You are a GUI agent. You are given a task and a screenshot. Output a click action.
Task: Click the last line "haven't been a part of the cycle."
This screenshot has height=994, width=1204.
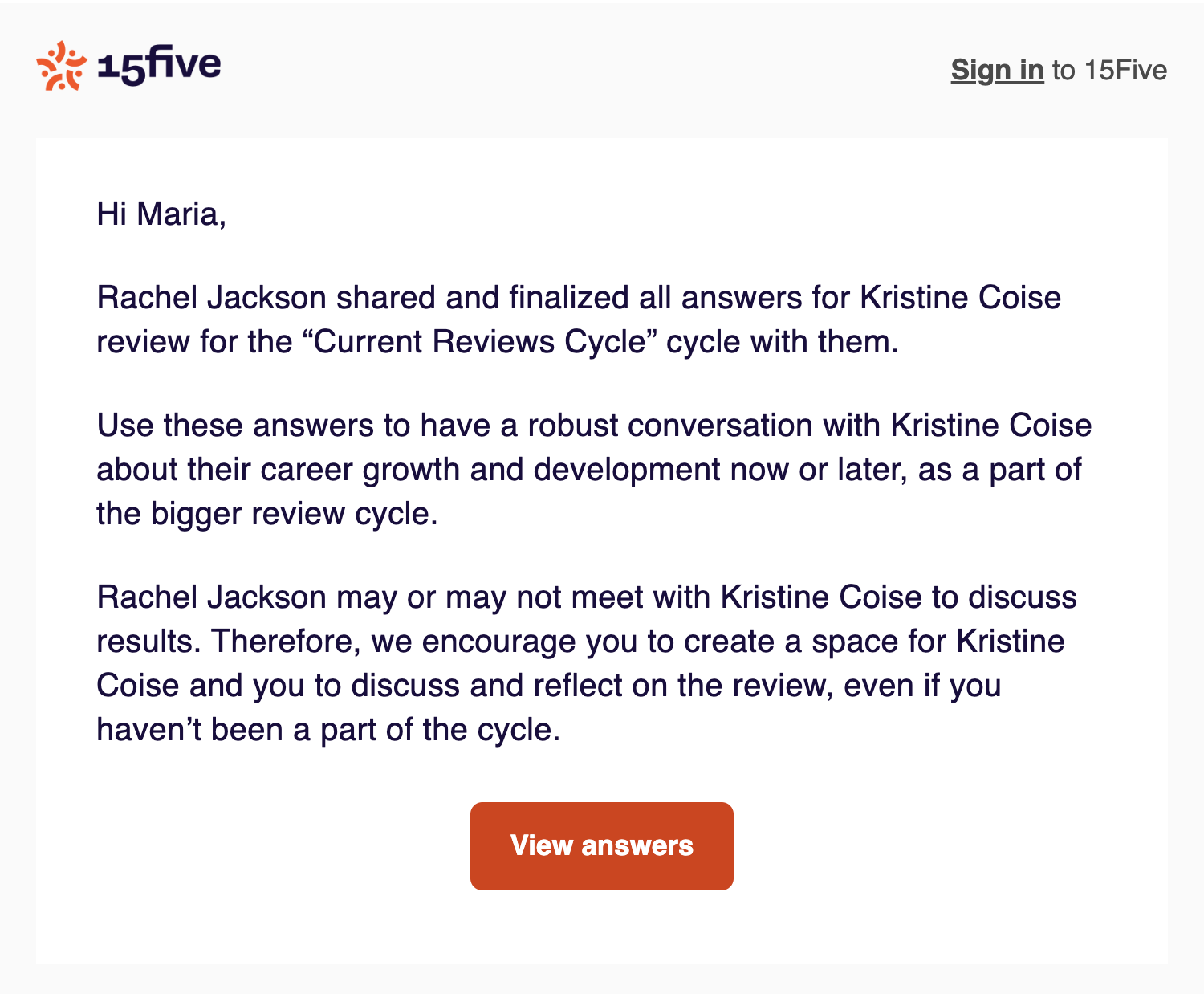(x=328, y=730)
